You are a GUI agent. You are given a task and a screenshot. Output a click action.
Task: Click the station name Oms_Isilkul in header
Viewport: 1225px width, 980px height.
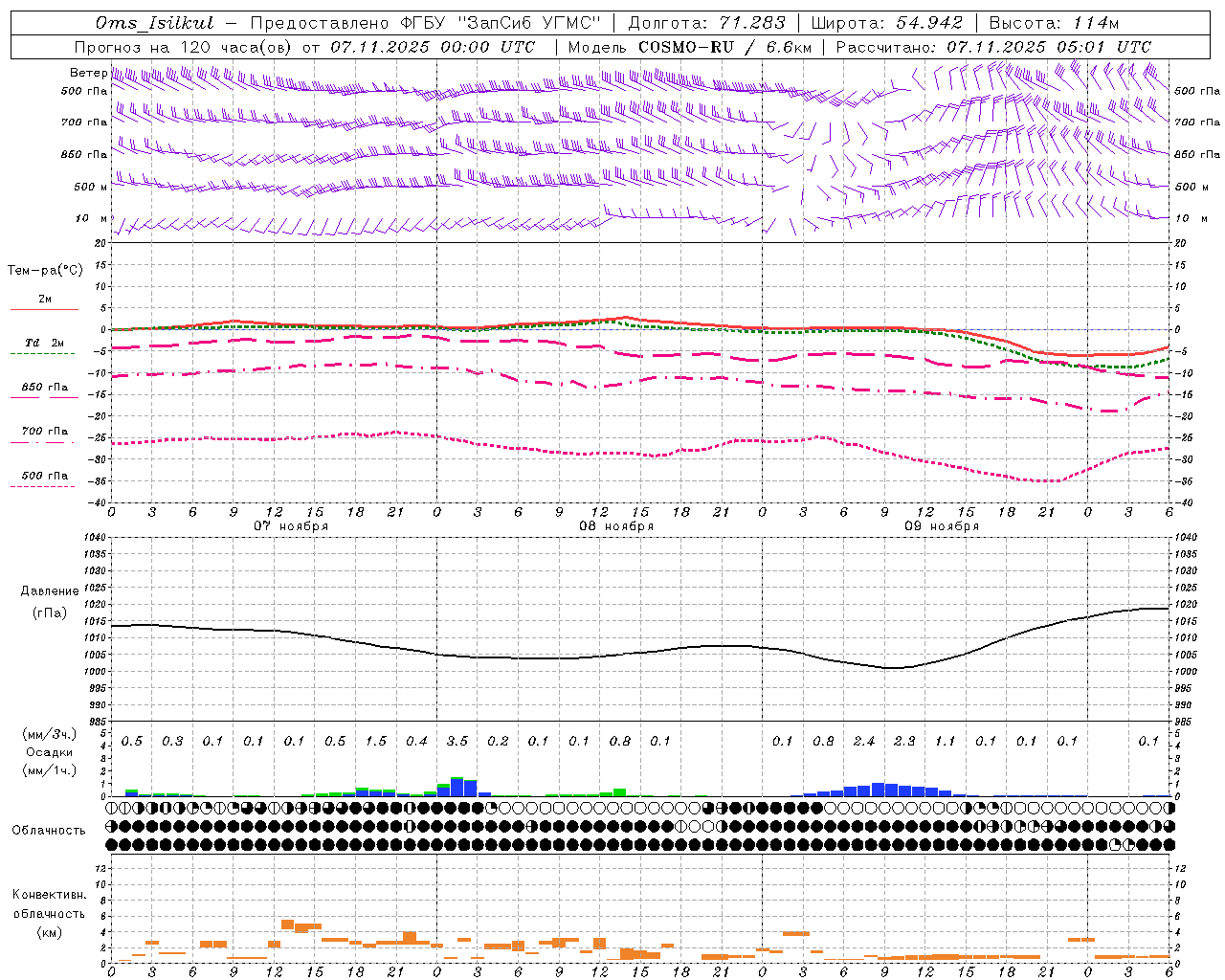click(x=154, y=24)
